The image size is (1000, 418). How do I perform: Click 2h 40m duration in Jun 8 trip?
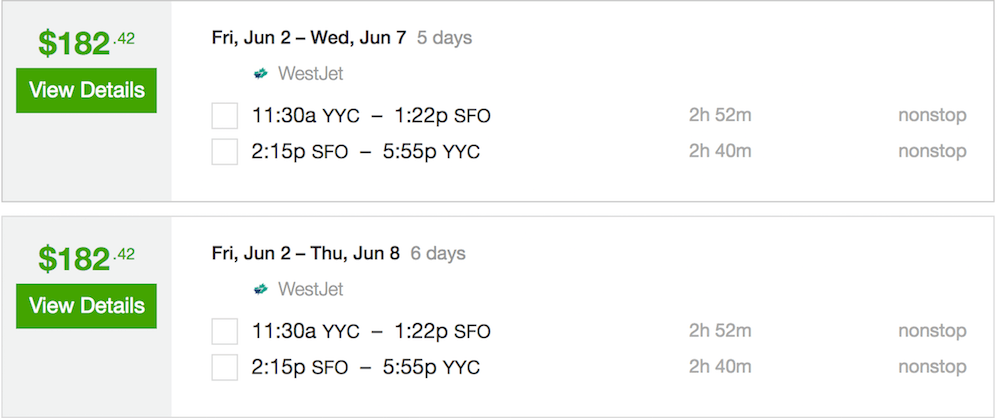click(x=720, y=367)
